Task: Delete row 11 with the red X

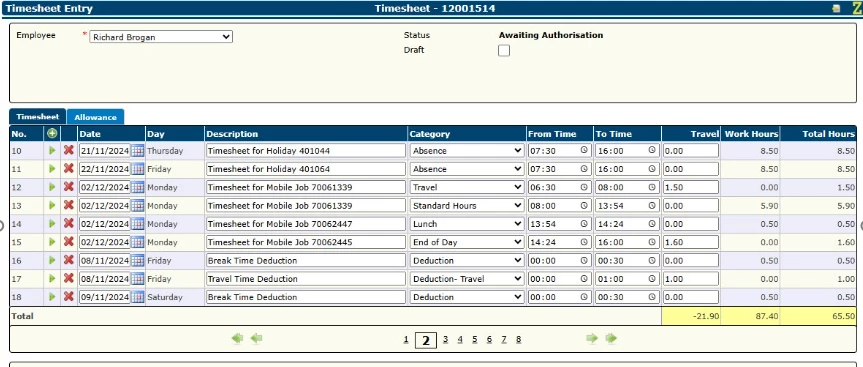Action: click(x=69, y=168)
